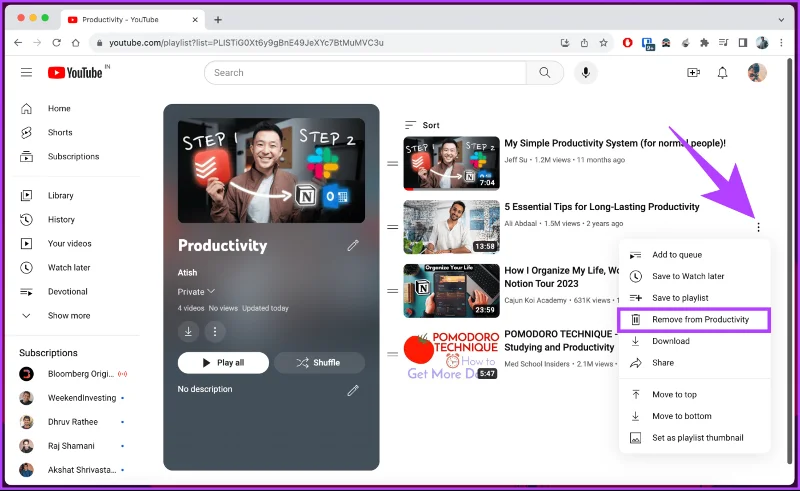The height and width of the screenshot is (491, 800).
Task: Click the browser home icon
Action: (x=76, y=43)
